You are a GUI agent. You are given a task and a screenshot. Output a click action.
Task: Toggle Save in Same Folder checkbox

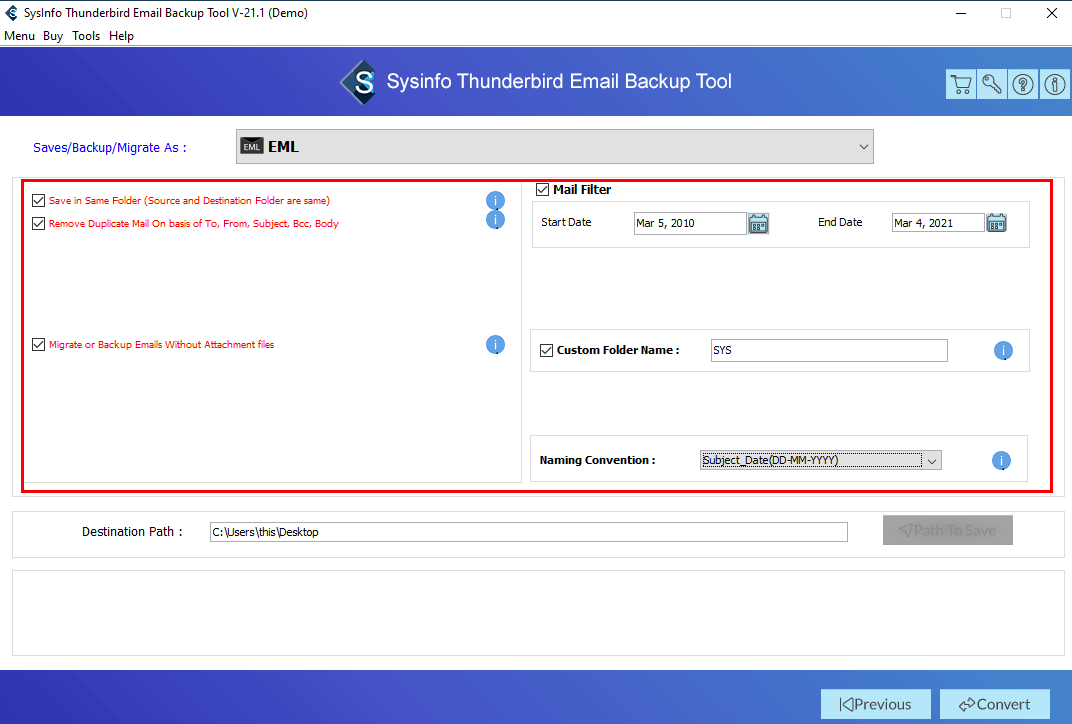pos(39,200)
